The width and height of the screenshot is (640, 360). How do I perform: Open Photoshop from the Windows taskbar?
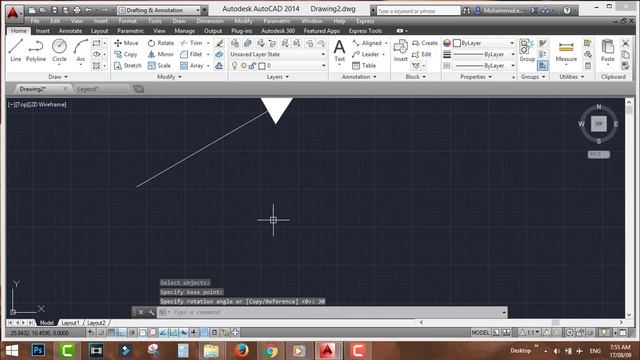[38, 350]
